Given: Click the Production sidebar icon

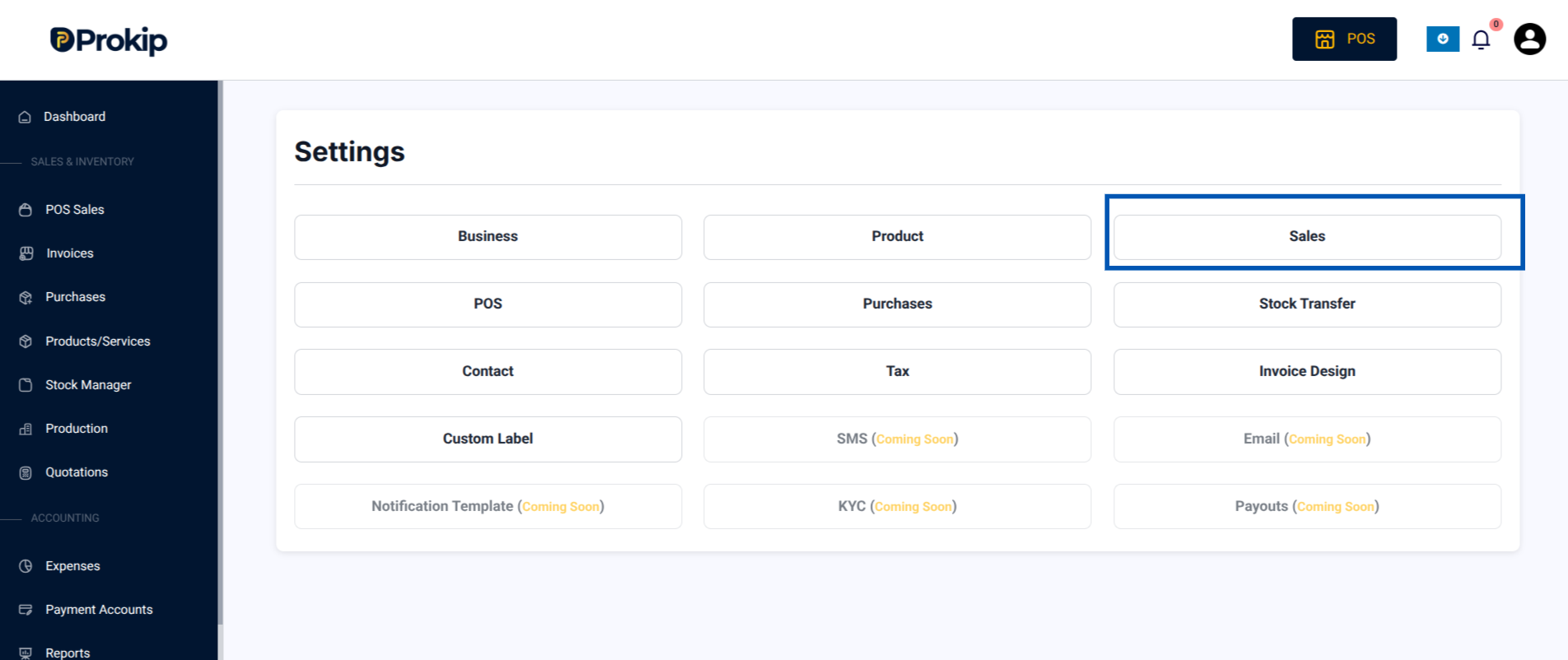Looking at the screenshot, I should tap(26, 429).
